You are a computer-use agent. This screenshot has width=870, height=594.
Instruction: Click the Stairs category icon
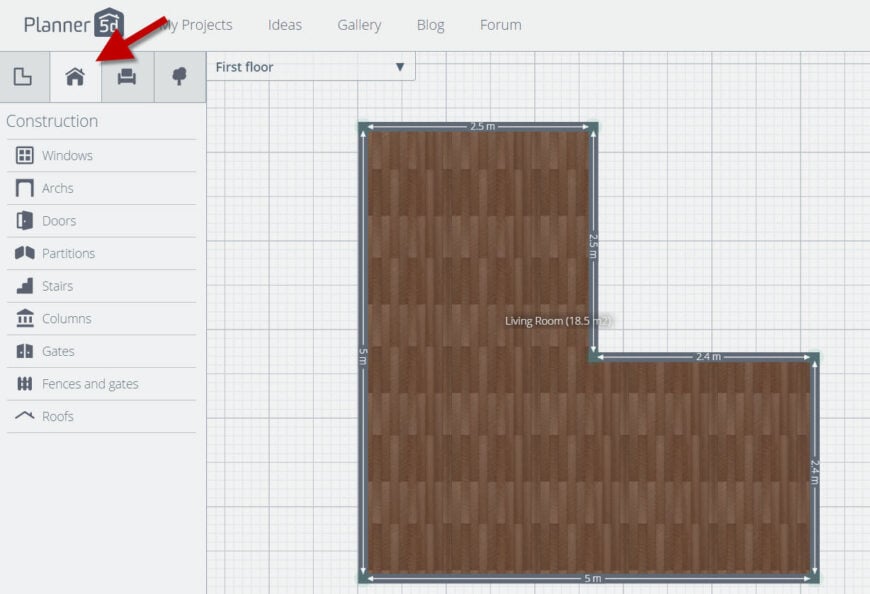coord(24,286)
